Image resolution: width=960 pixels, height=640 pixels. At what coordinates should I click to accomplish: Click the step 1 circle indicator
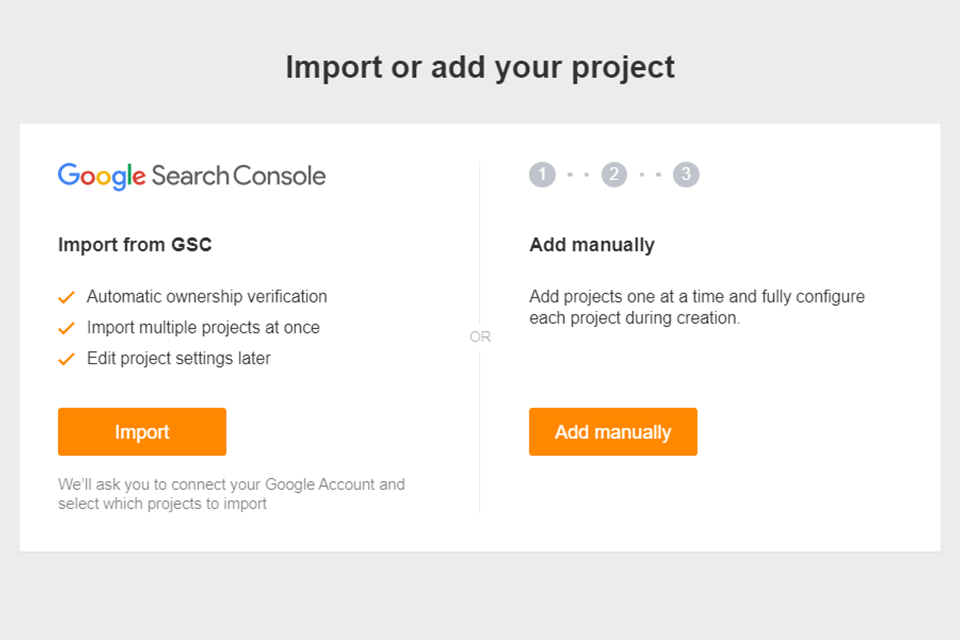542,175
